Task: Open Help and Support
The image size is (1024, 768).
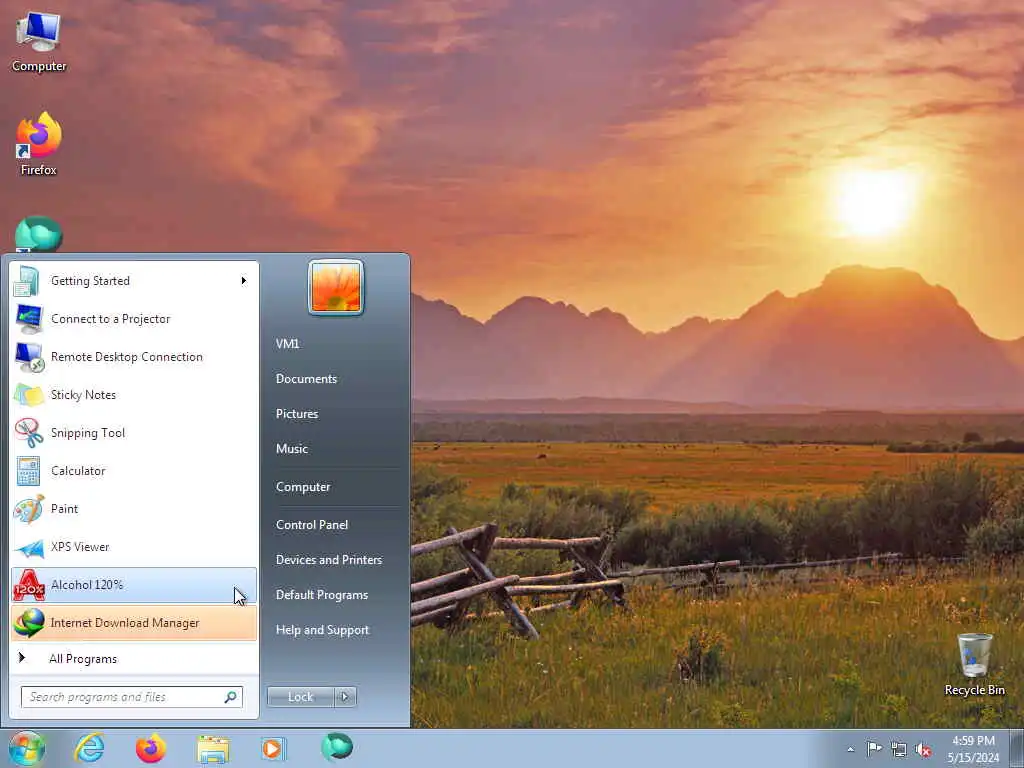Action: click(322, 630)
